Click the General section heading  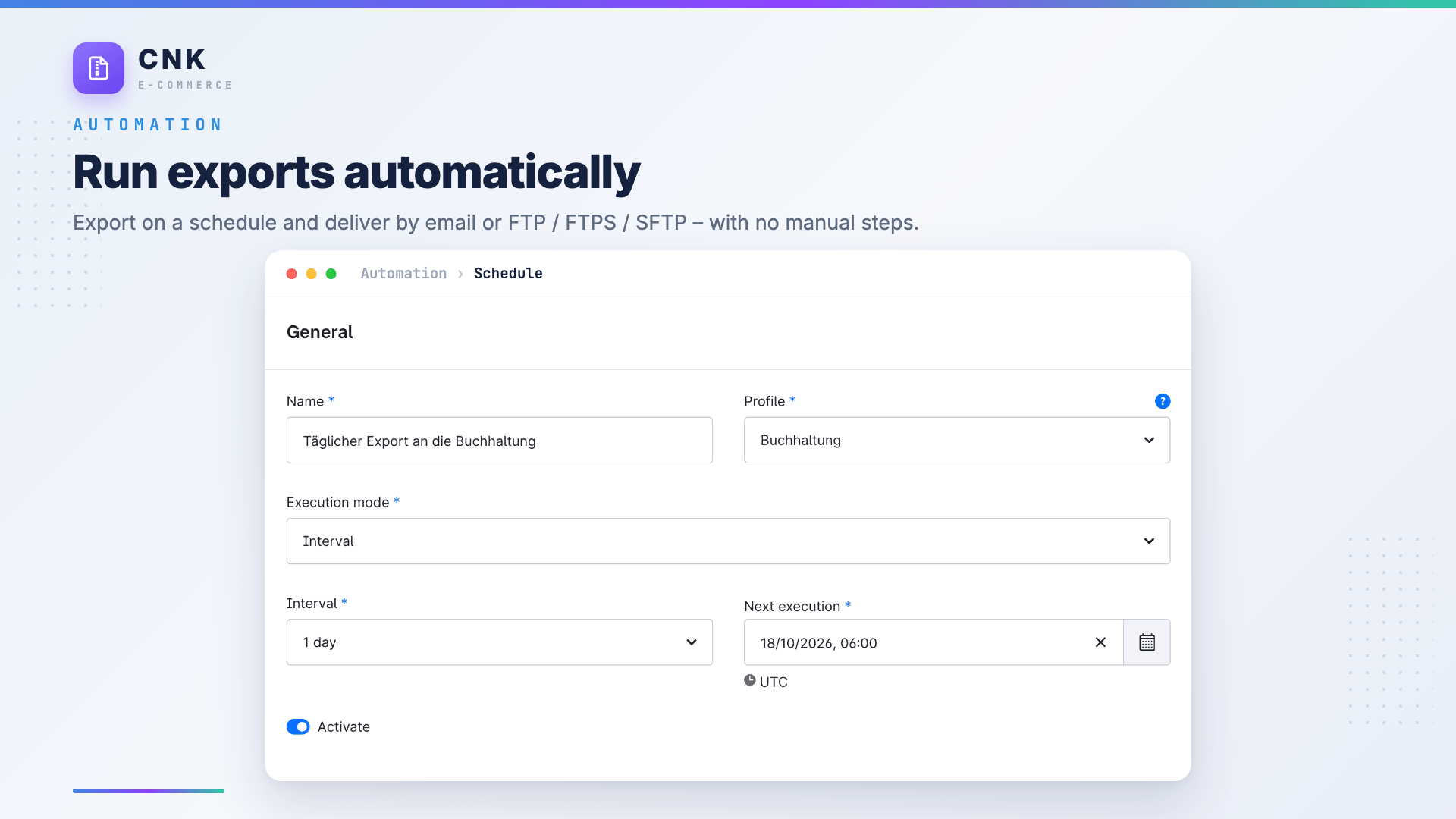[319, 332]
